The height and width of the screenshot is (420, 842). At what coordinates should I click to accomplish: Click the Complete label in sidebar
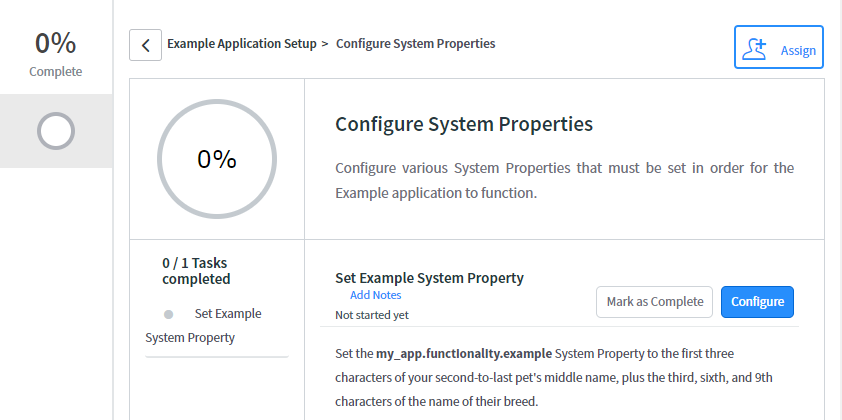pos(56,72)
